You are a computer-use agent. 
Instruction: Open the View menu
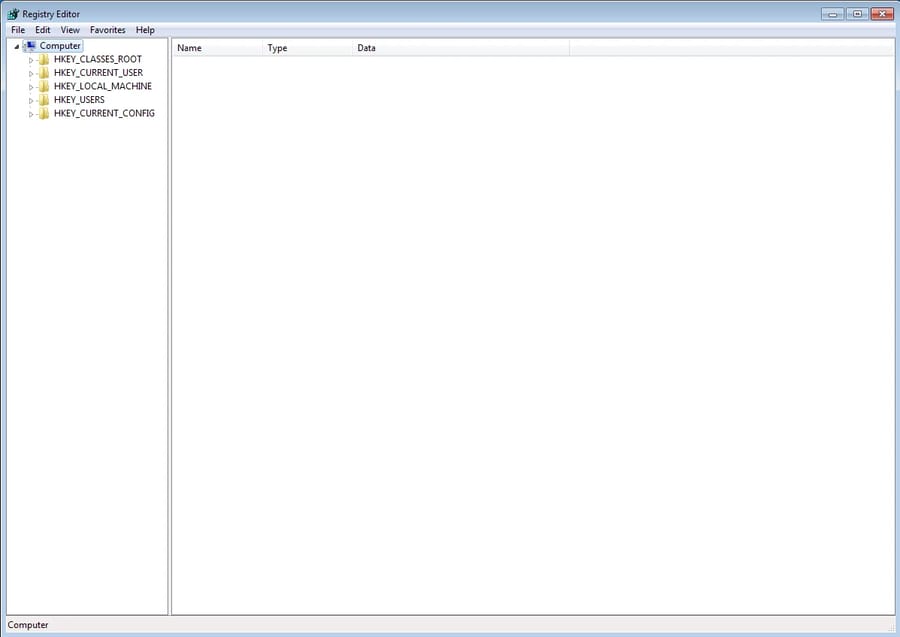pos(70,30)
